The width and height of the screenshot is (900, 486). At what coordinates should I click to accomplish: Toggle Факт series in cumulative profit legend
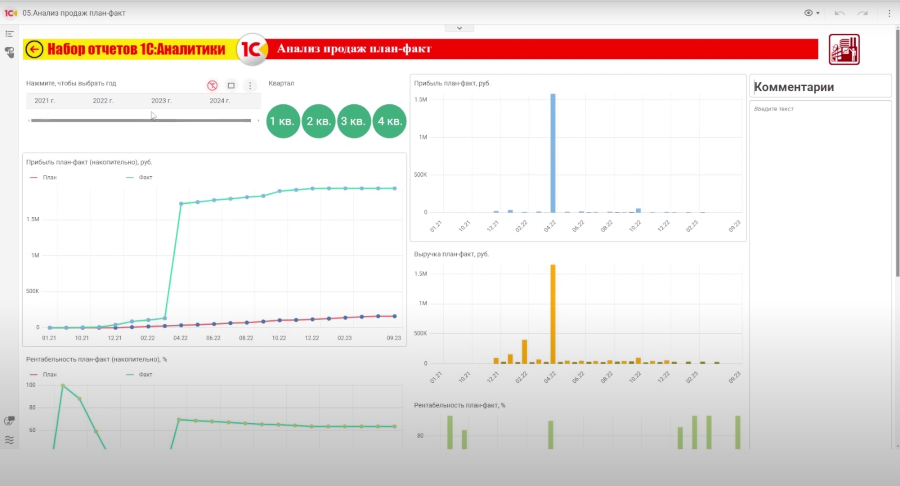139,177
